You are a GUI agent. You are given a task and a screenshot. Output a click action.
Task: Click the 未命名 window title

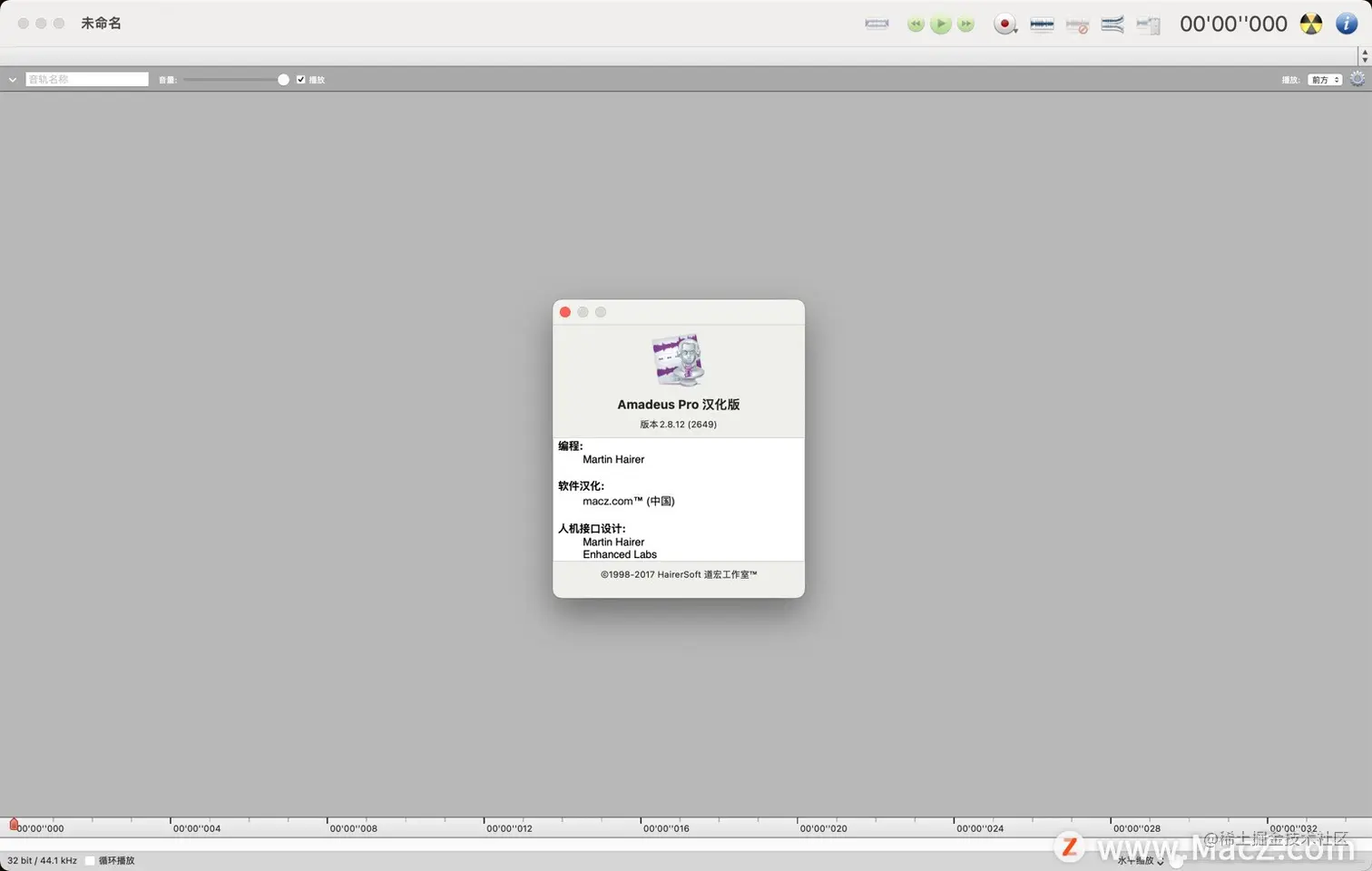pyautogui.click(x=101, y=24)
